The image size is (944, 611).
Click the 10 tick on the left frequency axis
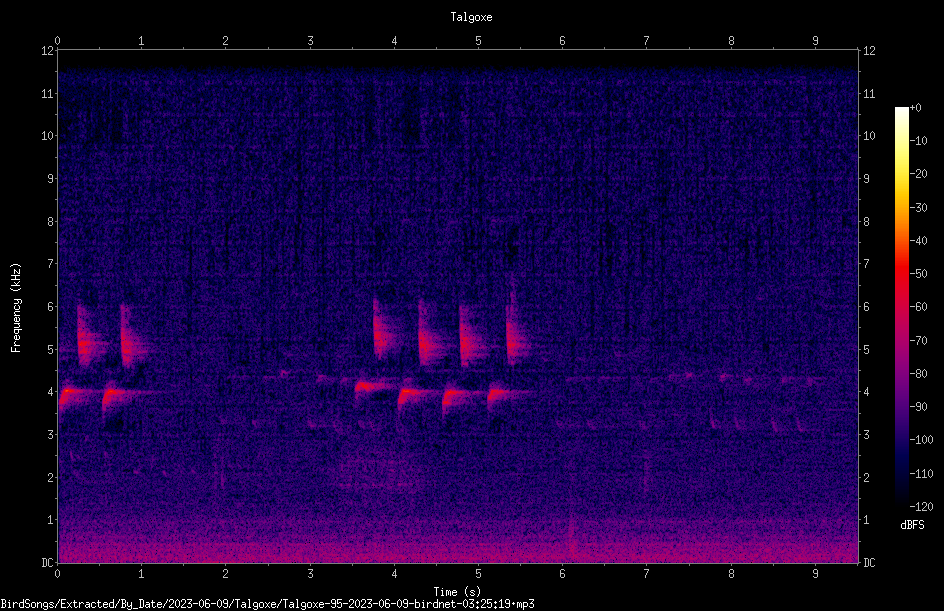47,136
